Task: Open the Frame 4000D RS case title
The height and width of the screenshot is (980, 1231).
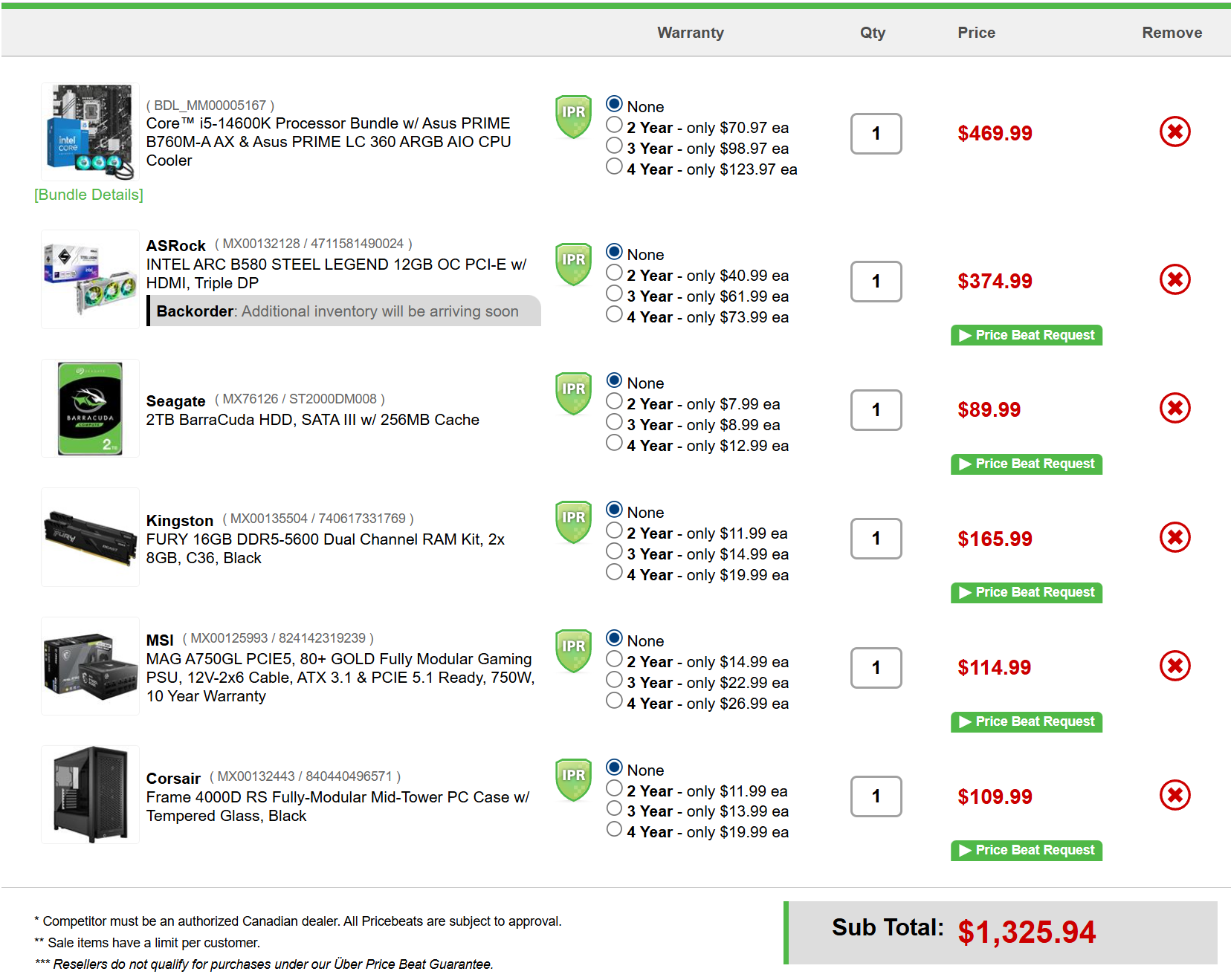Action: [x=337, y=806]
